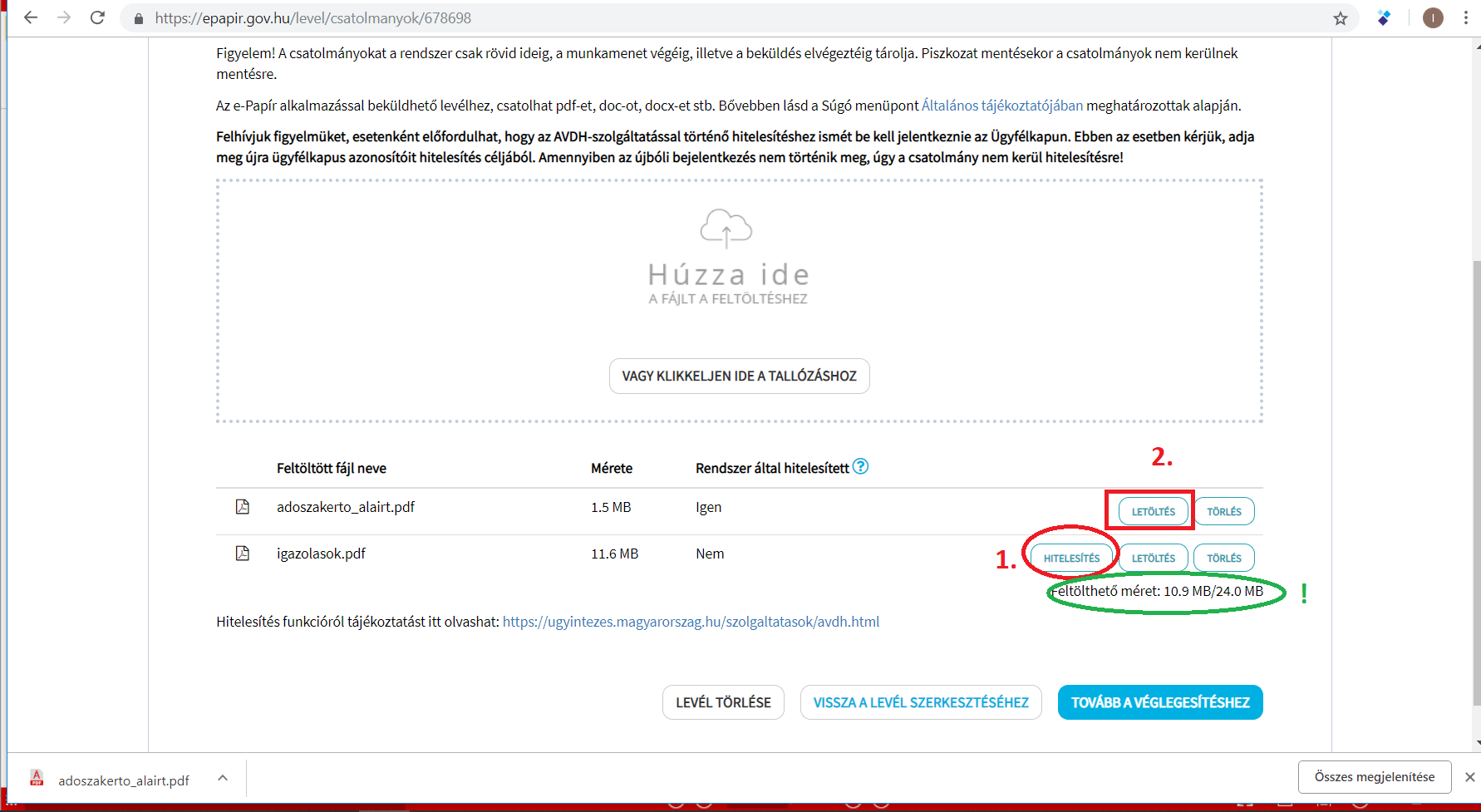Click the cloud upload icon
Screen dimensions: 1481x812
tap(726, 229)
